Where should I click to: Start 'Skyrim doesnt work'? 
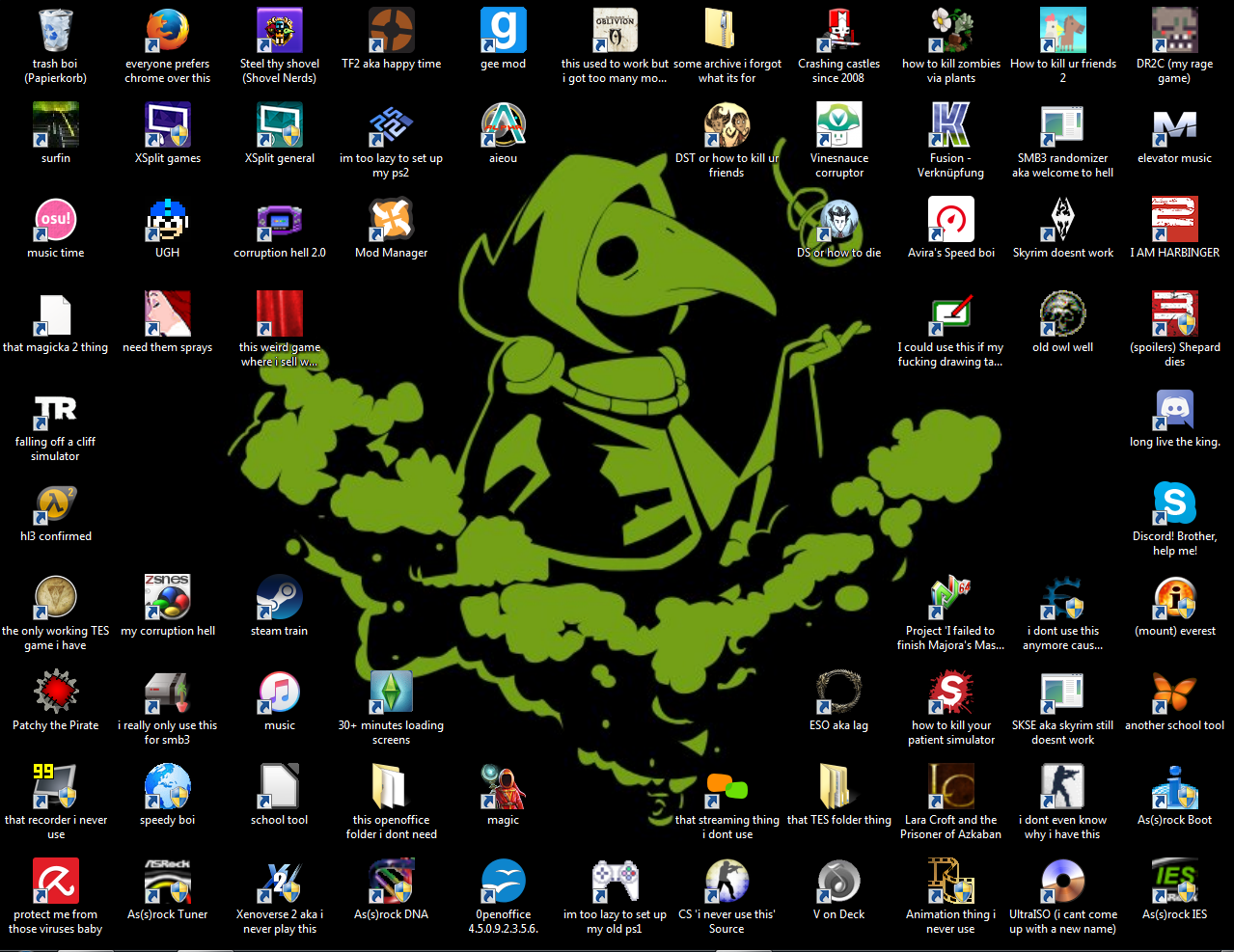point(1062,219)
